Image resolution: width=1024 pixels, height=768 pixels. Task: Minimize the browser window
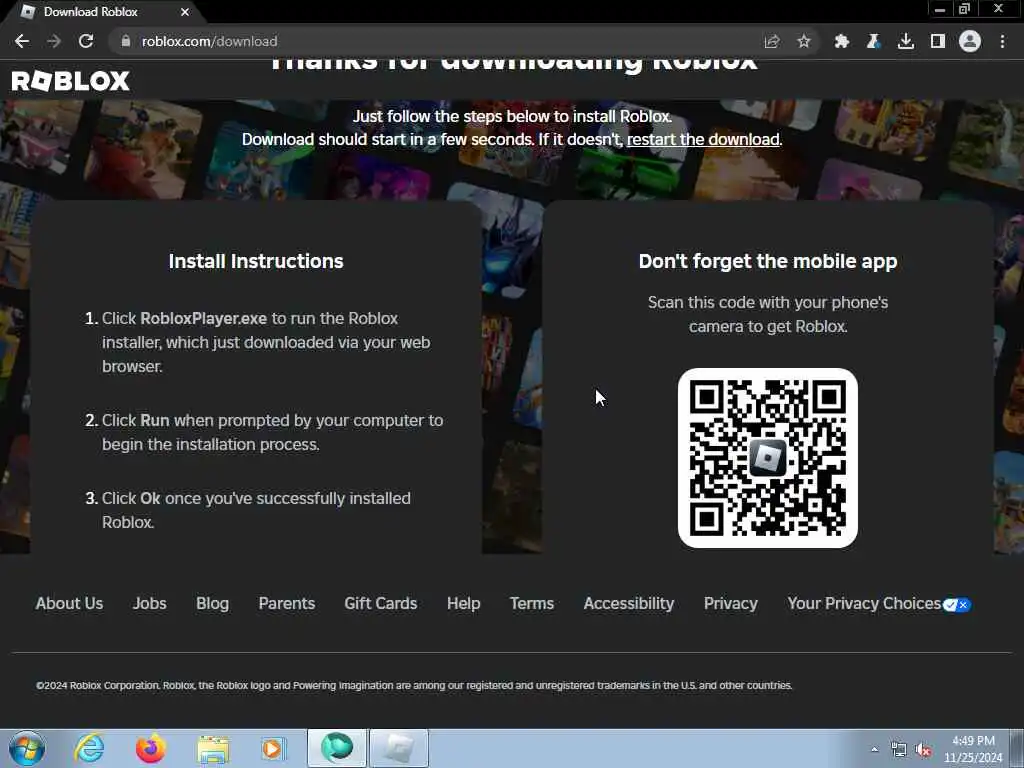(x=940, y=9)
